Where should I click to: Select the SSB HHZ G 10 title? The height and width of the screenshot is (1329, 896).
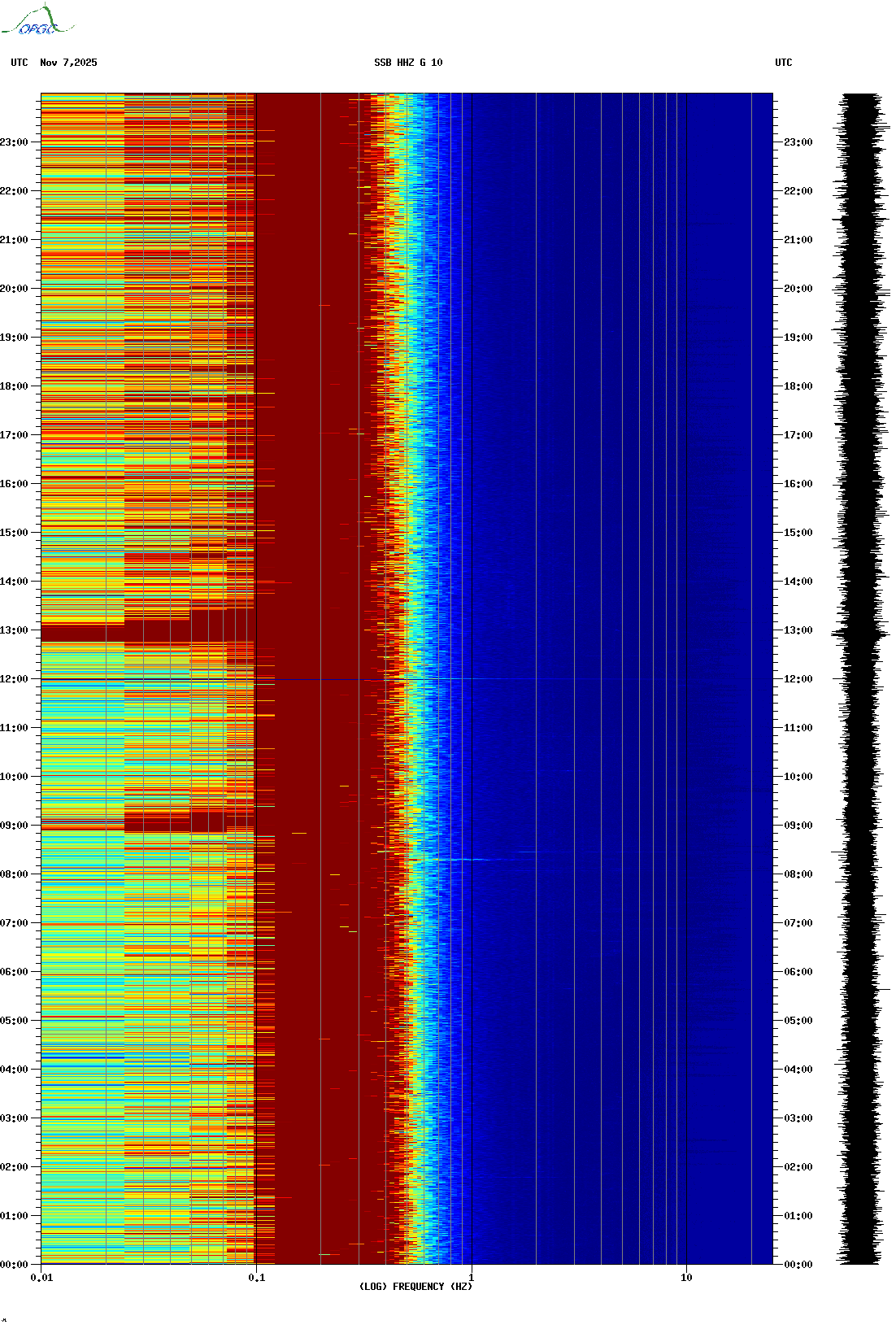(408, 63)
